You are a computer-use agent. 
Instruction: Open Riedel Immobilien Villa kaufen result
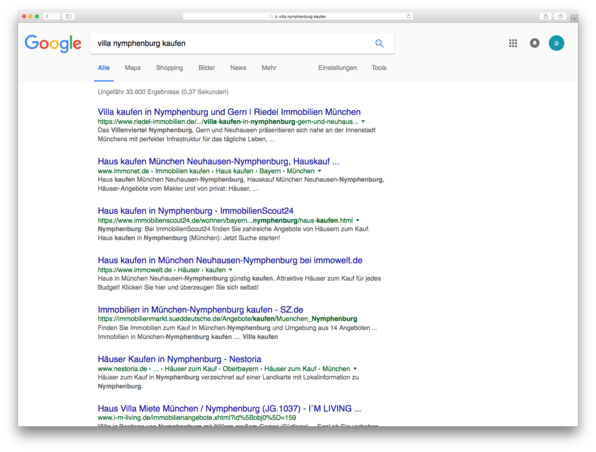[x=229, y=112]
